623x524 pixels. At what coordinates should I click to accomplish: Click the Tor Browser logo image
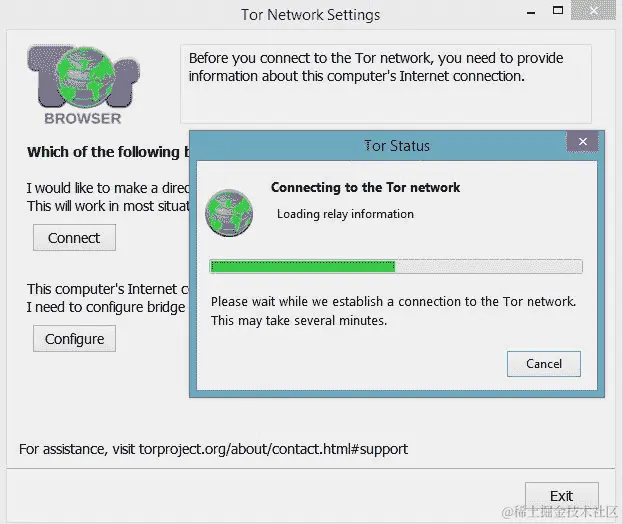83,85
